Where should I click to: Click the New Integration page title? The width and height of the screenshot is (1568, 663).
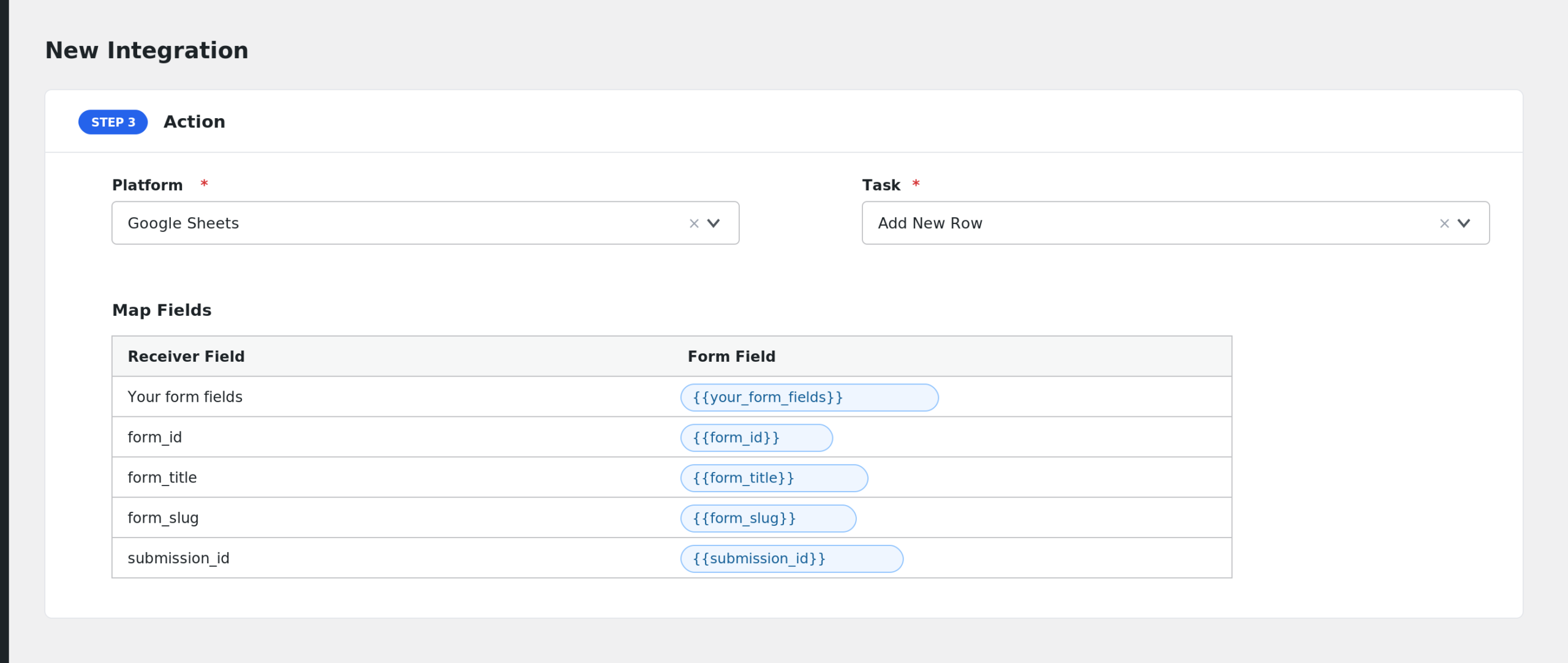pyautogui.click(x=147, y=50)
